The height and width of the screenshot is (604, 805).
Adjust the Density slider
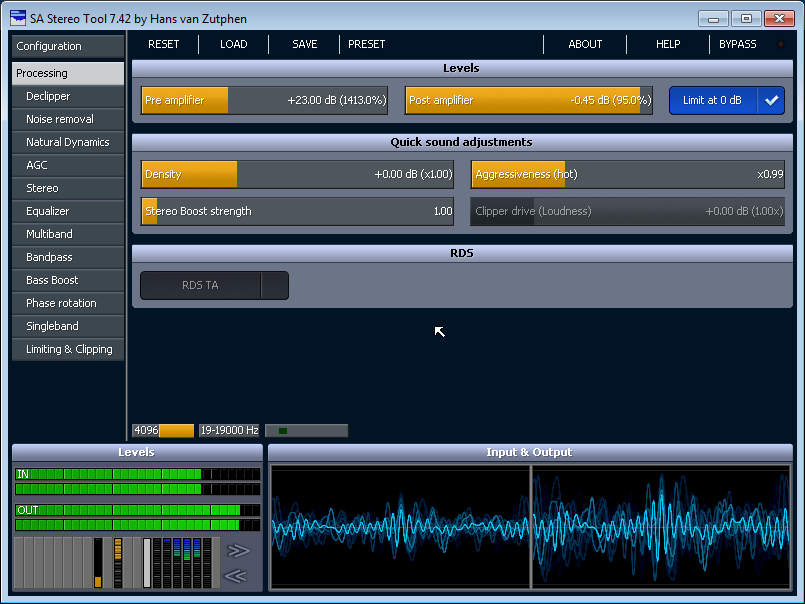point(297,174)
